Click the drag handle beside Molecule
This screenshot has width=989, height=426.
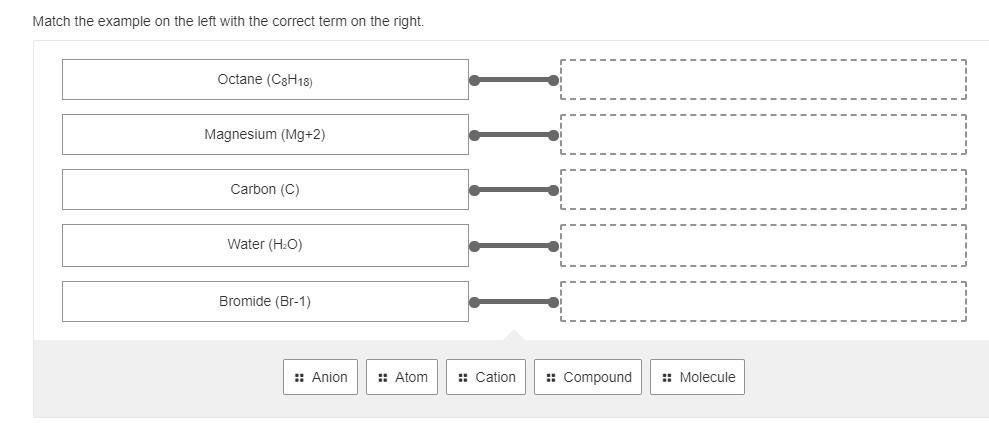pyautogui.click(x=667, y=378)
